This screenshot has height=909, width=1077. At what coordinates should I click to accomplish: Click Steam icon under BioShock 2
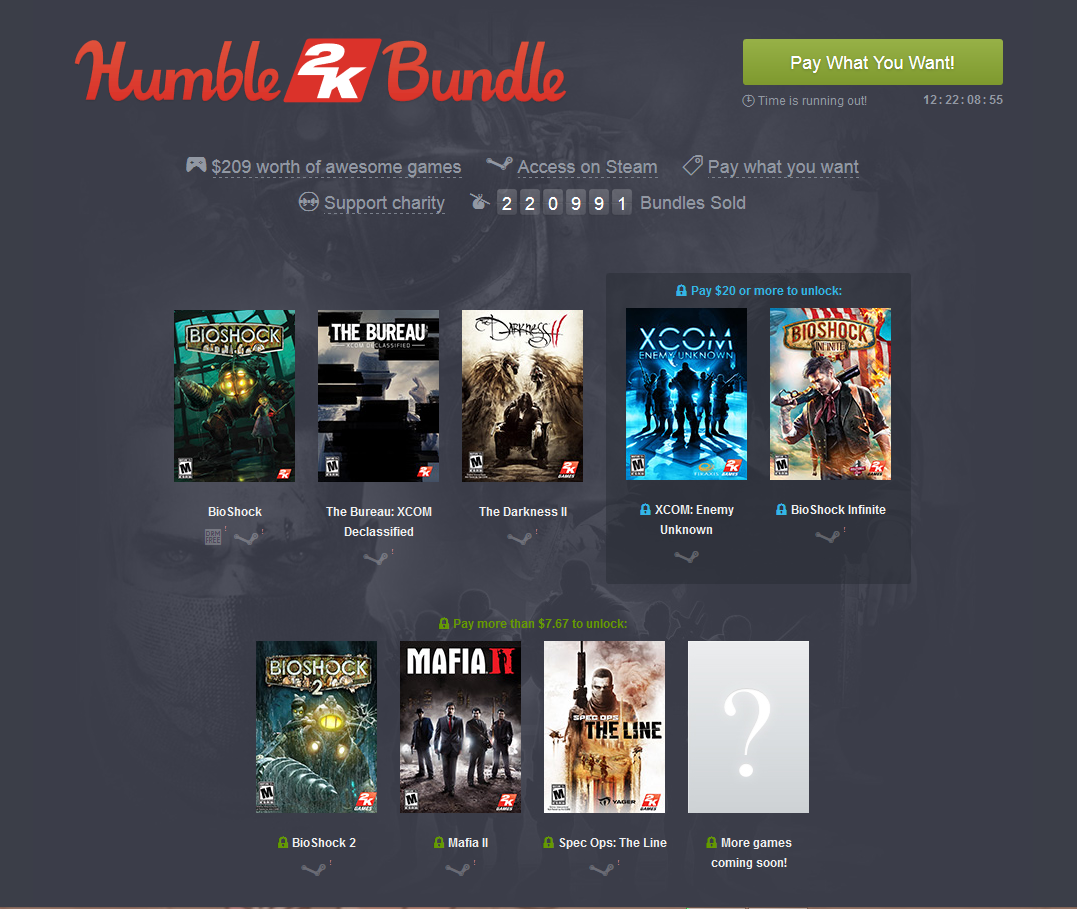[313, 869]
